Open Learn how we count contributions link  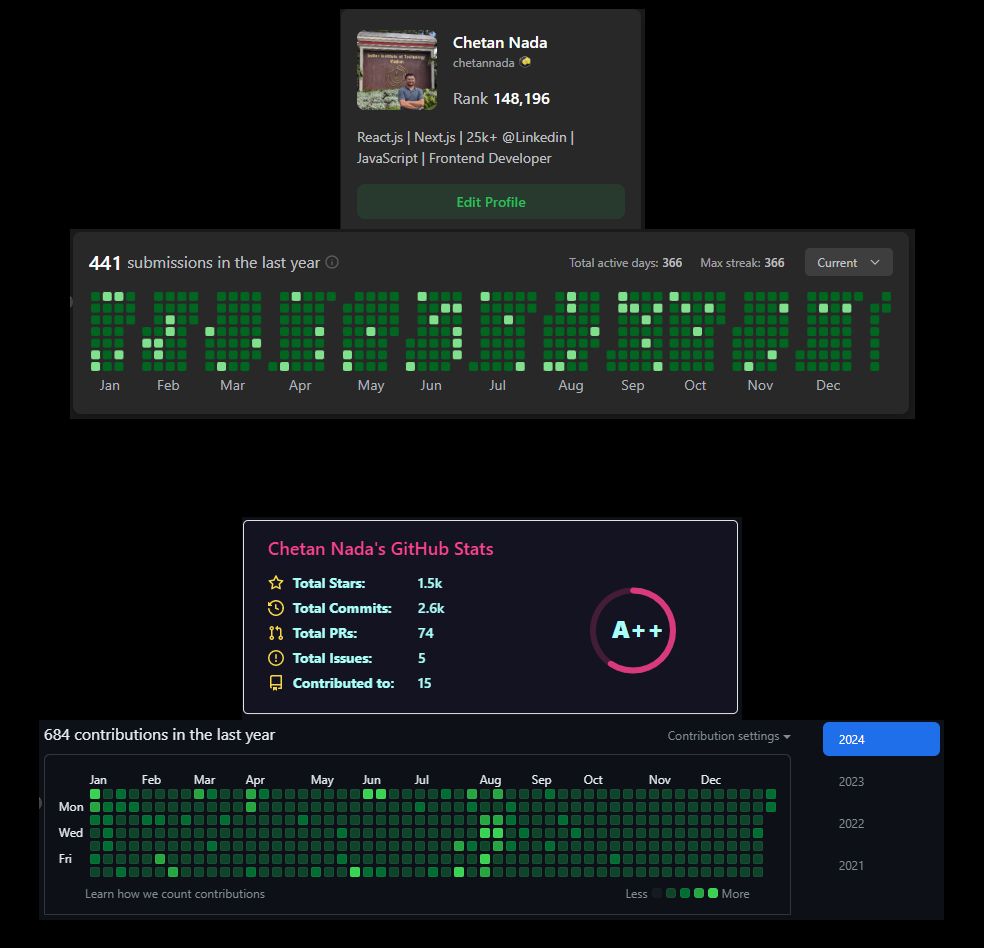(x=174, y=894)
